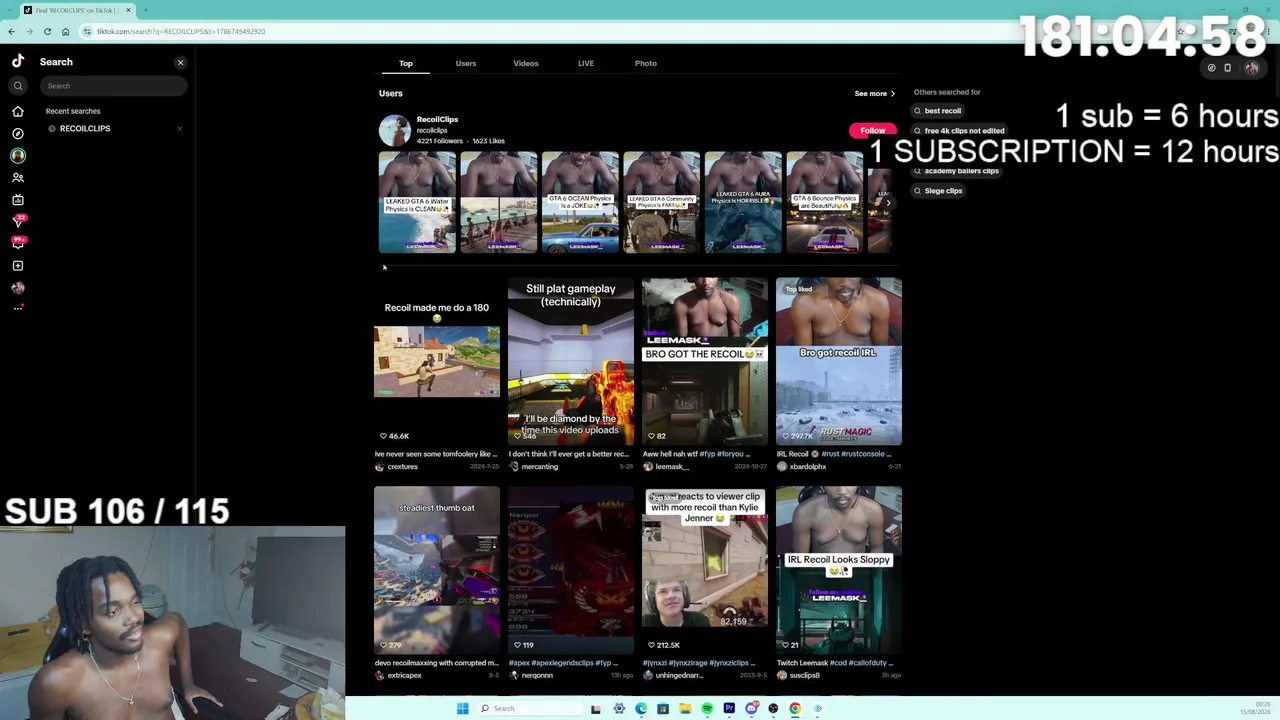Open the Explore compass icon
Viewport: 1280px width, 720px height.
[18, 133]
